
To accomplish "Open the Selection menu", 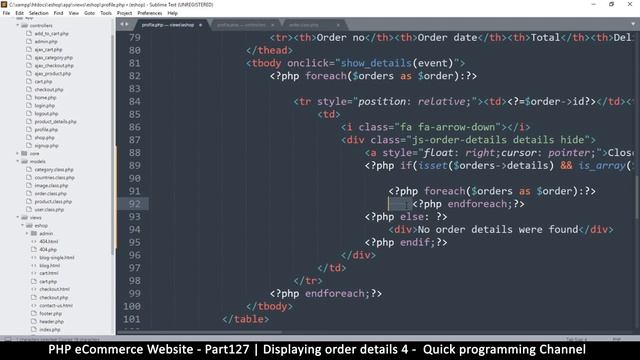I will (39, 13).
